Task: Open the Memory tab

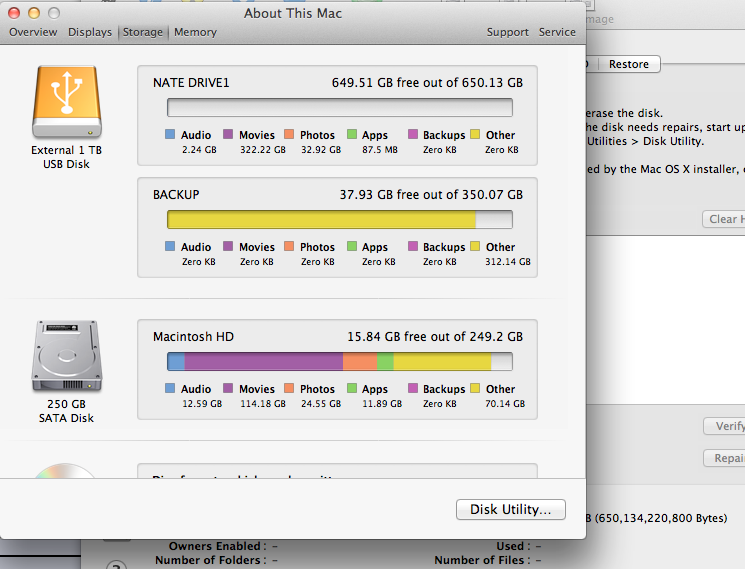Action: click(x=195, y=32)
